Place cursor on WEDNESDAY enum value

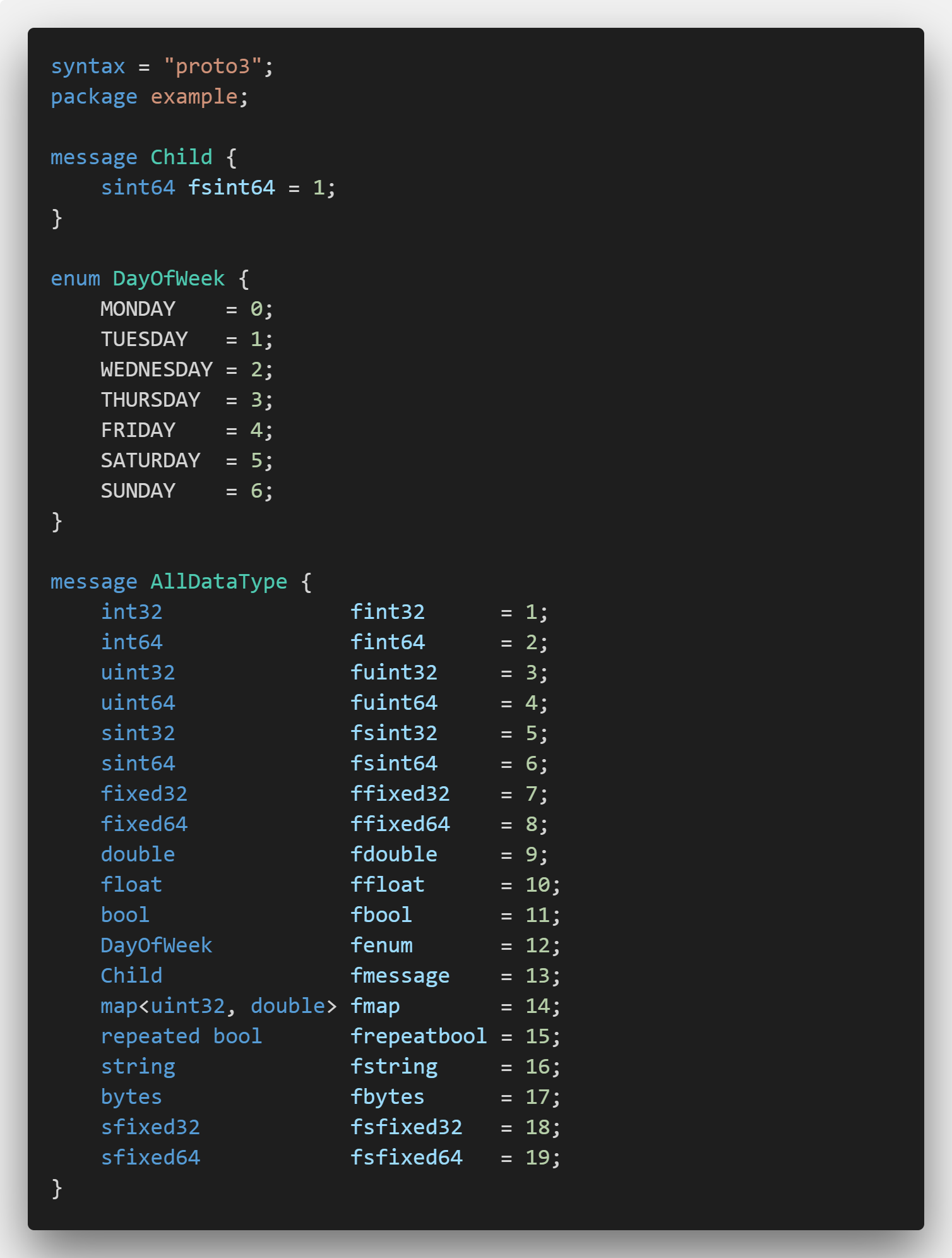coord(157,369)
